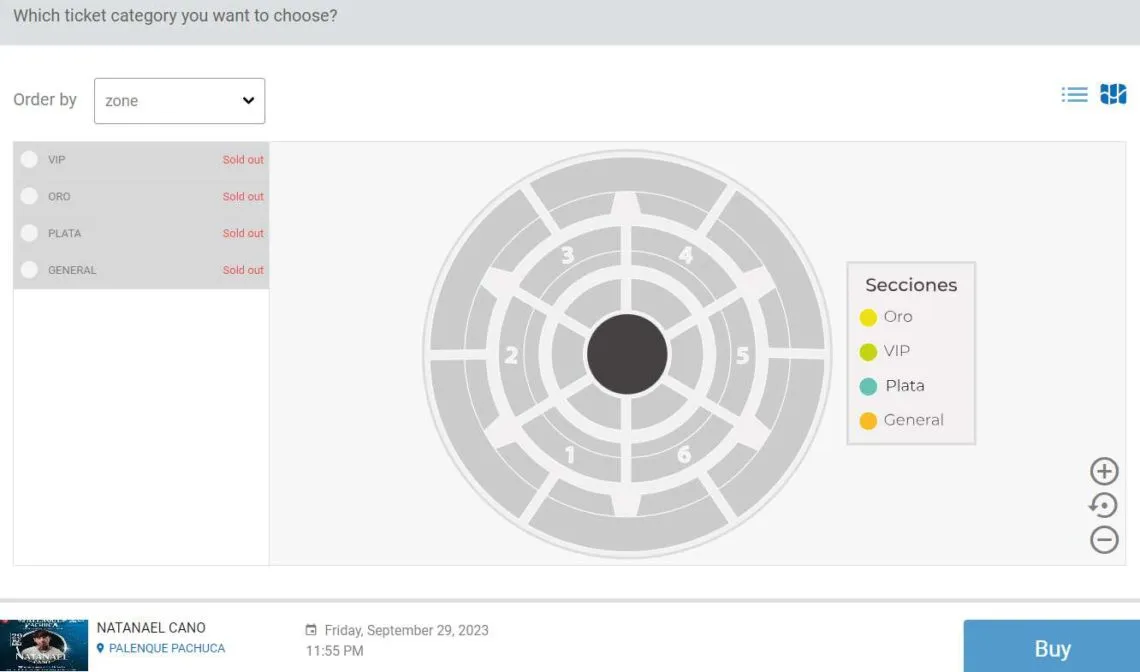The image size is (1140, 672).
Task: Select section 5 on the seating map
Action: 742,356
